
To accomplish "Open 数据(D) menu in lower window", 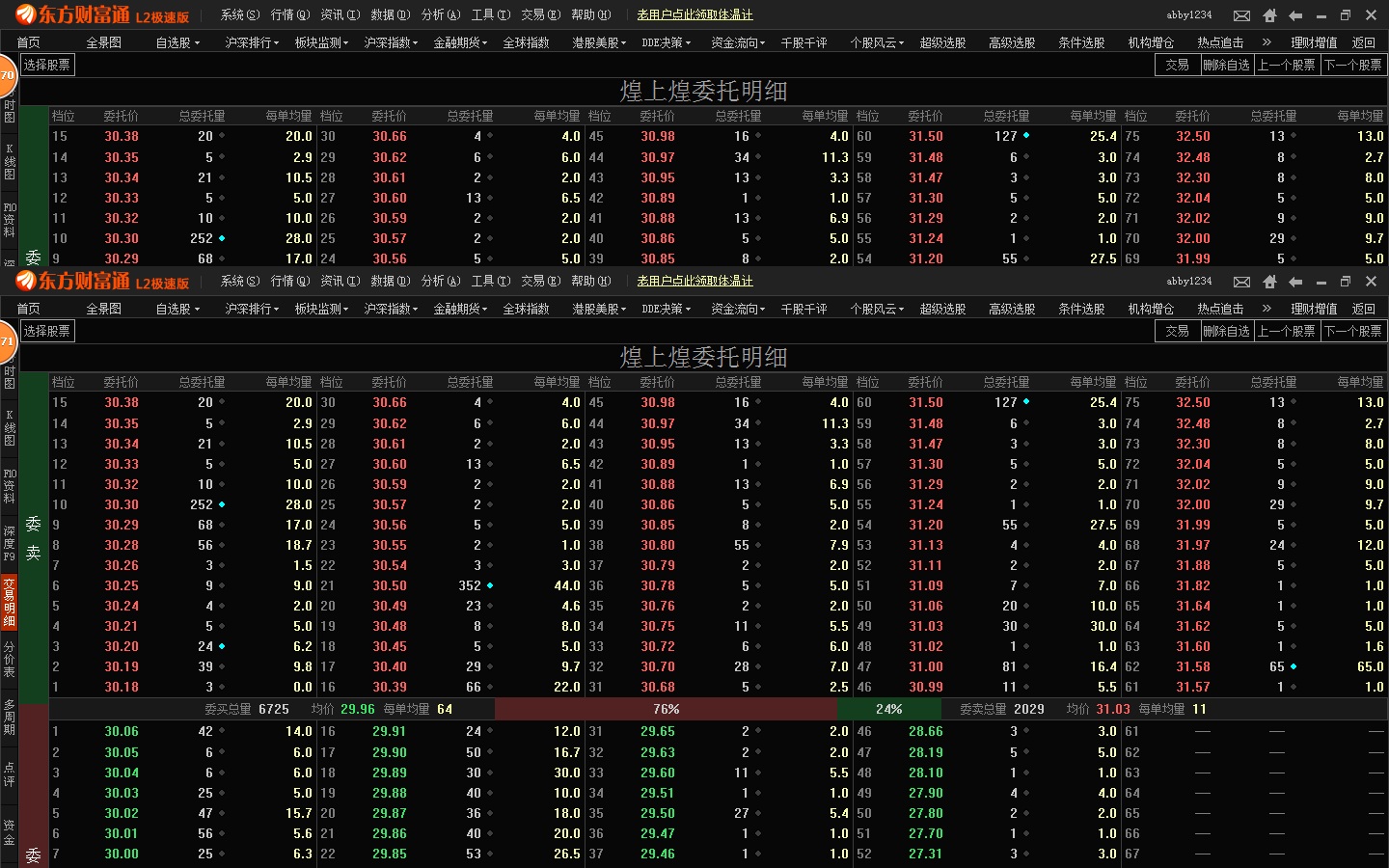I will (391, 281).
